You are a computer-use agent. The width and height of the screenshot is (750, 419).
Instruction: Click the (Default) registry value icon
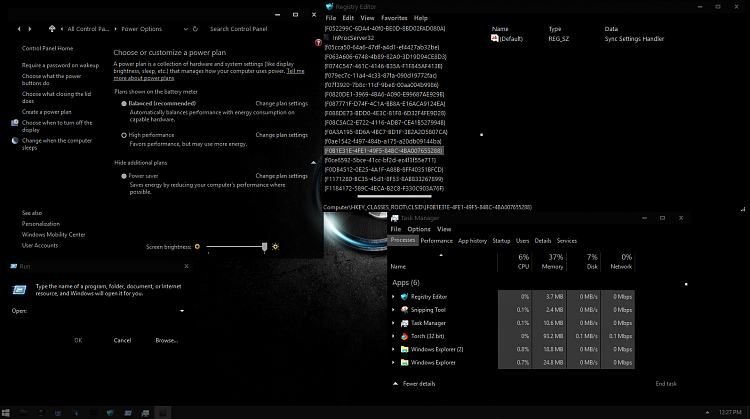495,38
